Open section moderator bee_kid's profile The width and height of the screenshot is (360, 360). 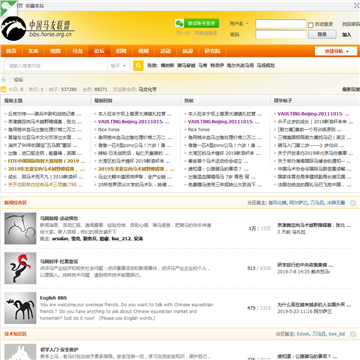point(337,334)
